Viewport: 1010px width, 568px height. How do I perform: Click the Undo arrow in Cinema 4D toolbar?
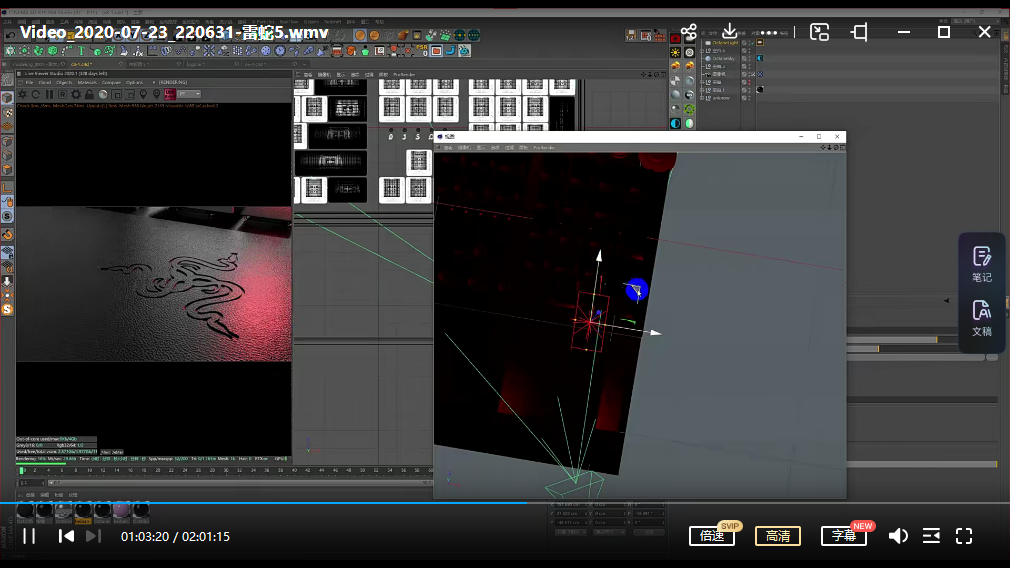click(x=10, y=35)
